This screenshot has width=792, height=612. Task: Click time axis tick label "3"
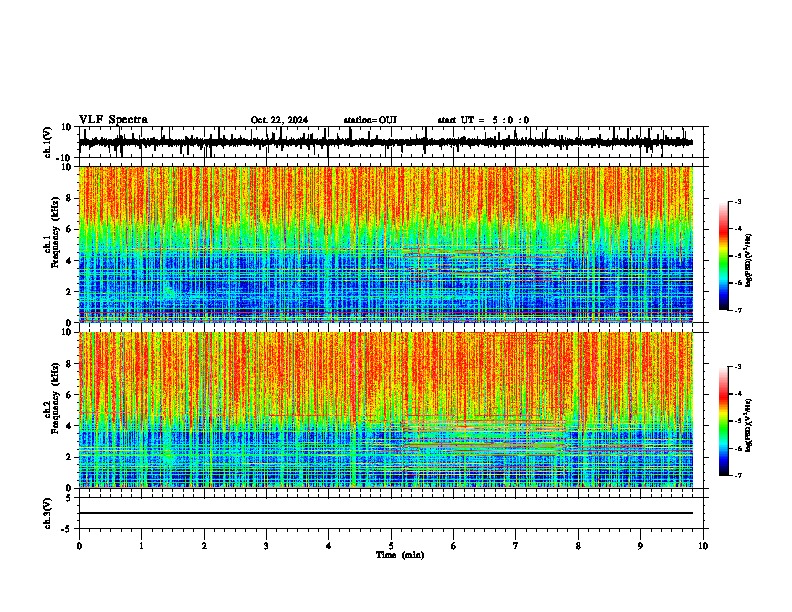point(266,546)
